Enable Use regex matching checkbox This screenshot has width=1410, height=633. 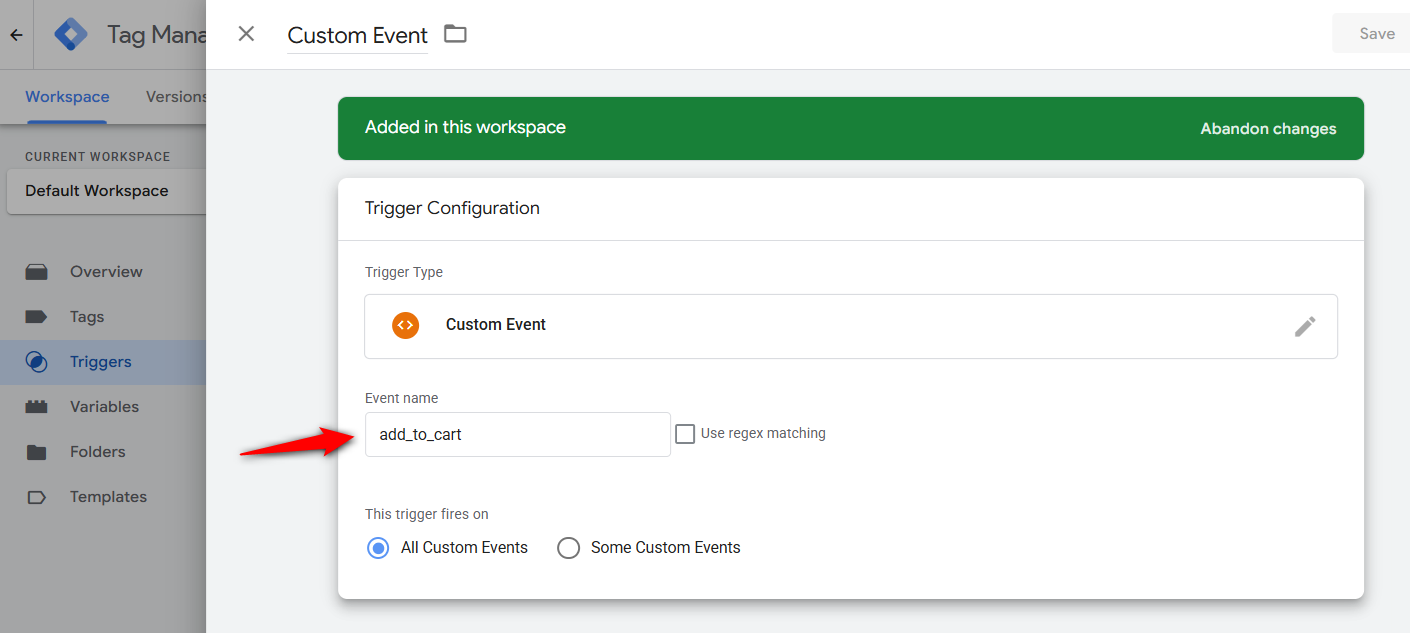click(685, 434)
